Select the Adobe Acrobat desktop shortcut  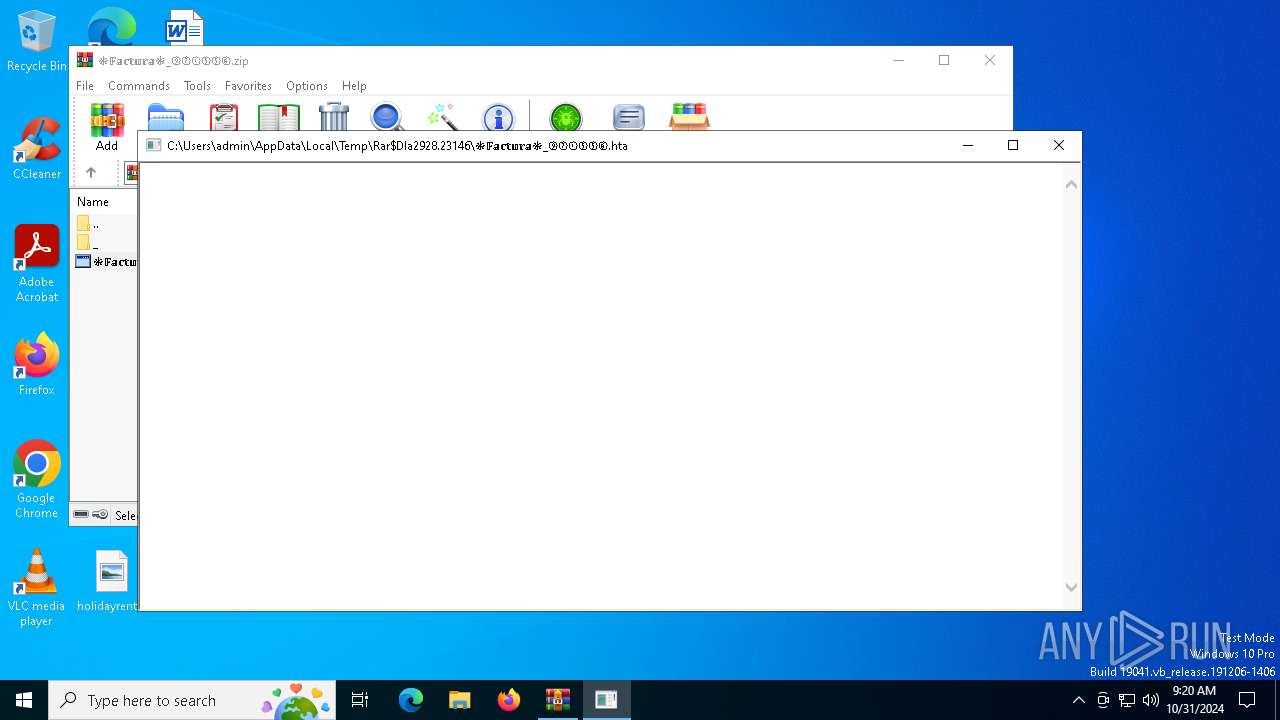tap(37, 264)
